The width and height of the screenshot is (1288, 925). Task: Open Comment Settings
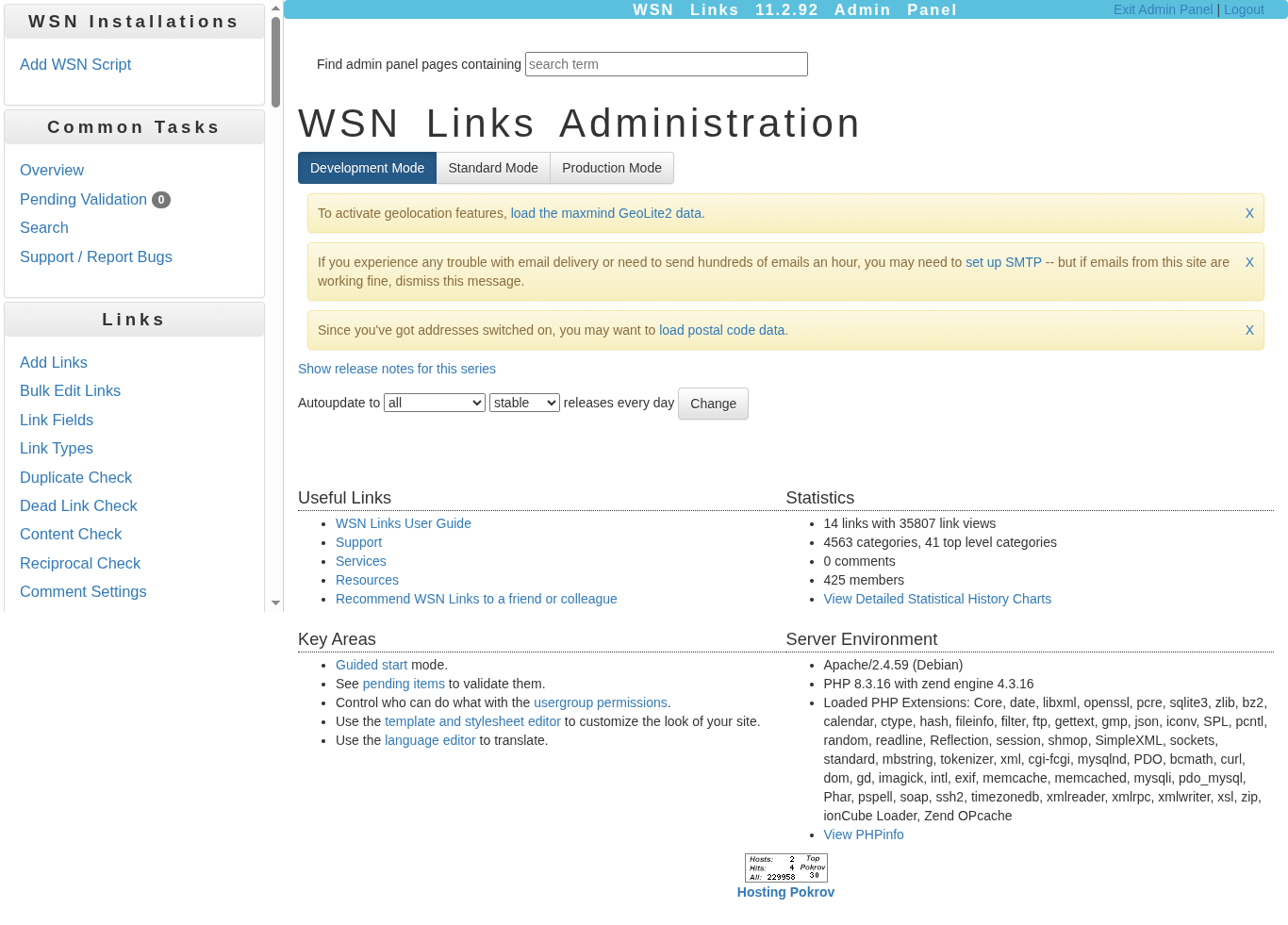[83, 591]
